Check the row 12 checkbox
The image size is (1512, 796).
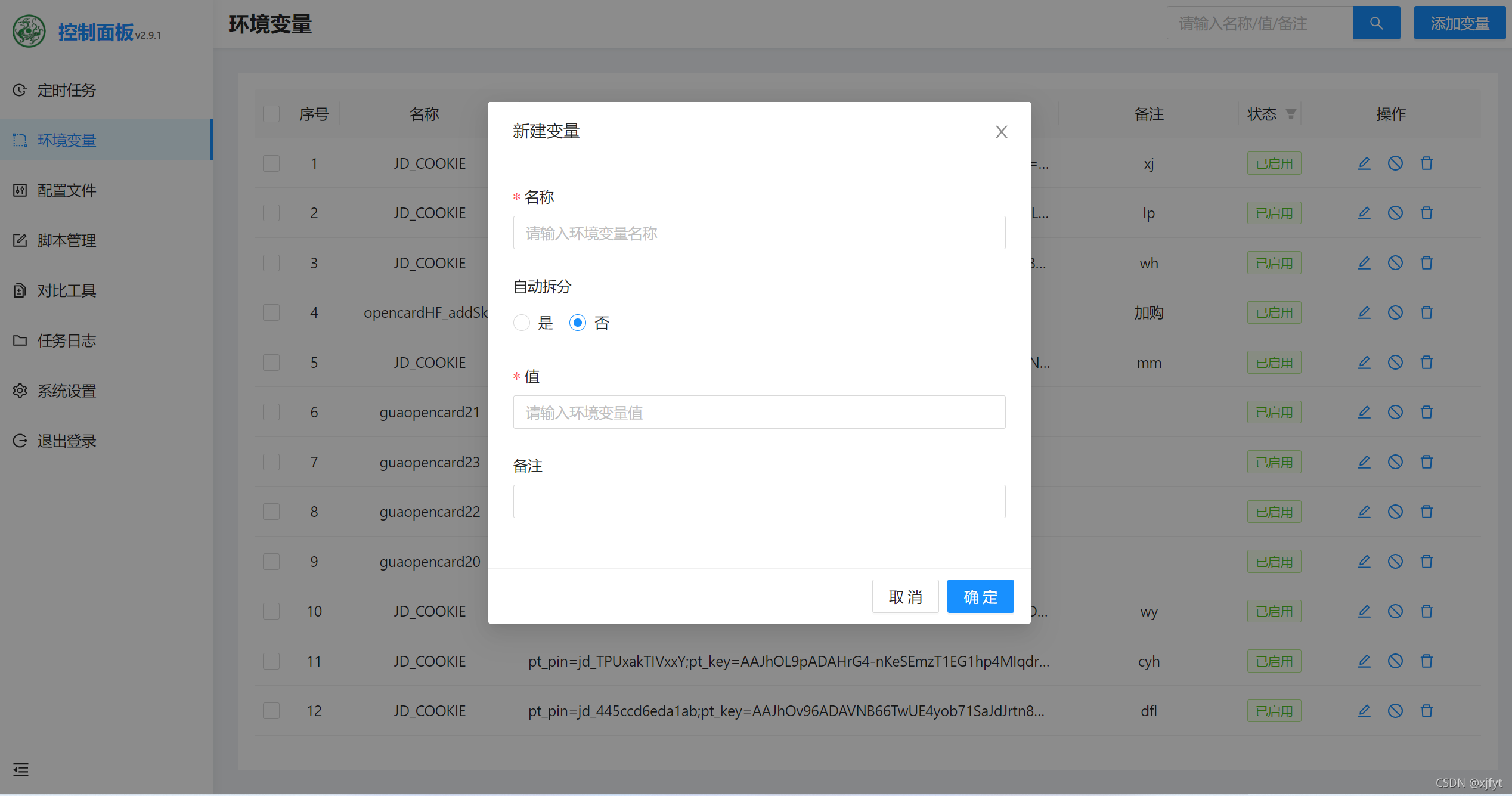(271, 711)
